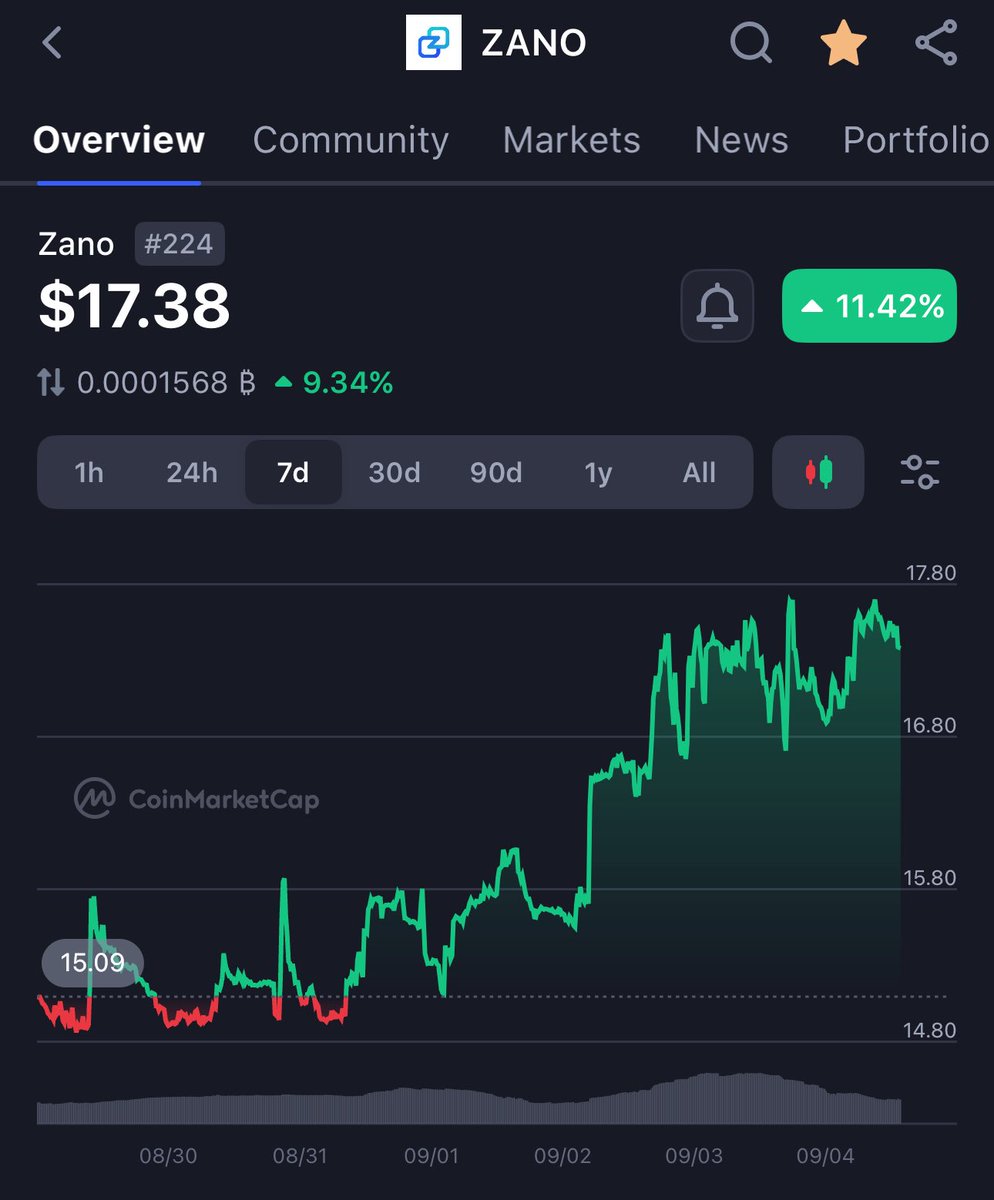The height and width of the screenshot is (1200, 994).
Task: Tap the Zano name label
Action: [76, 244]
